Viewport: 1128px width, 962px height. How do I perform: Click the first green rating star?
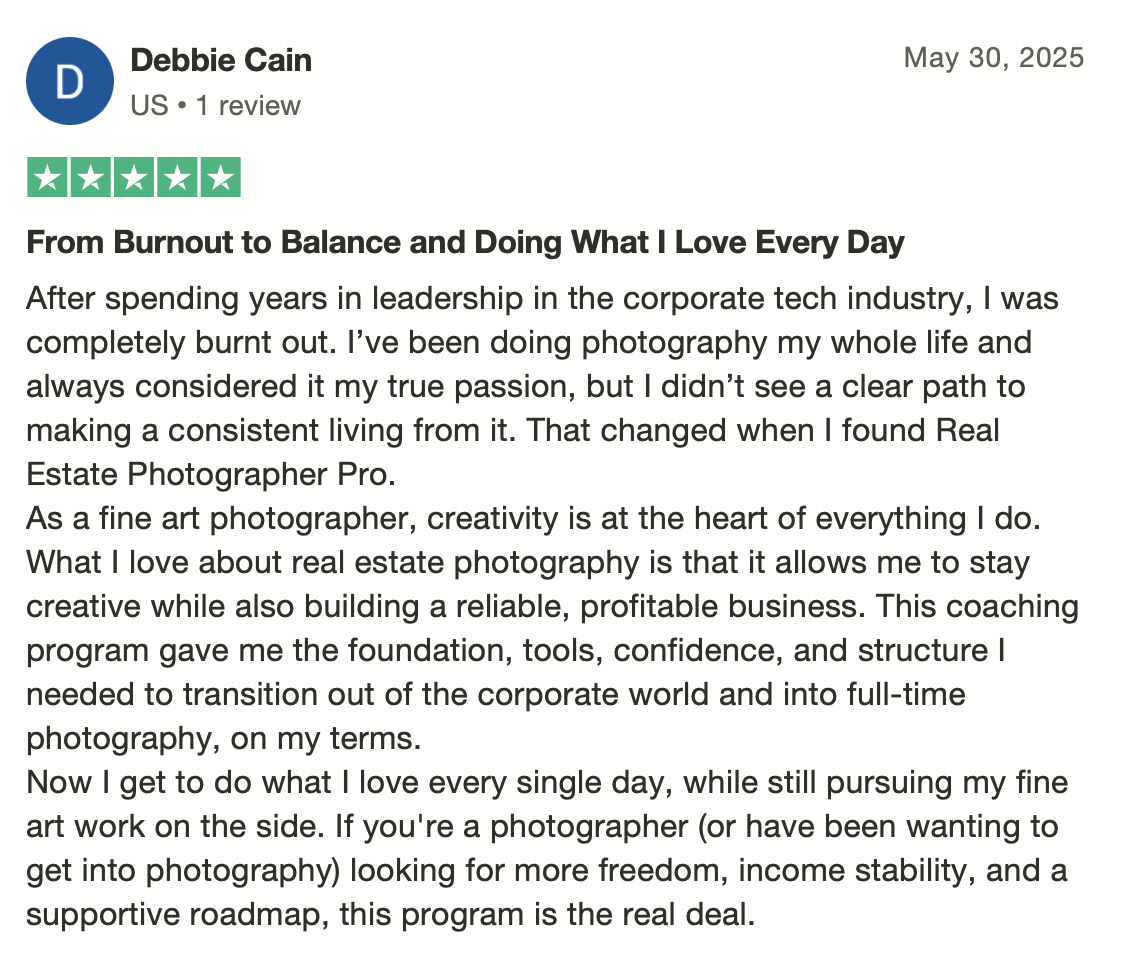[47, 177]
